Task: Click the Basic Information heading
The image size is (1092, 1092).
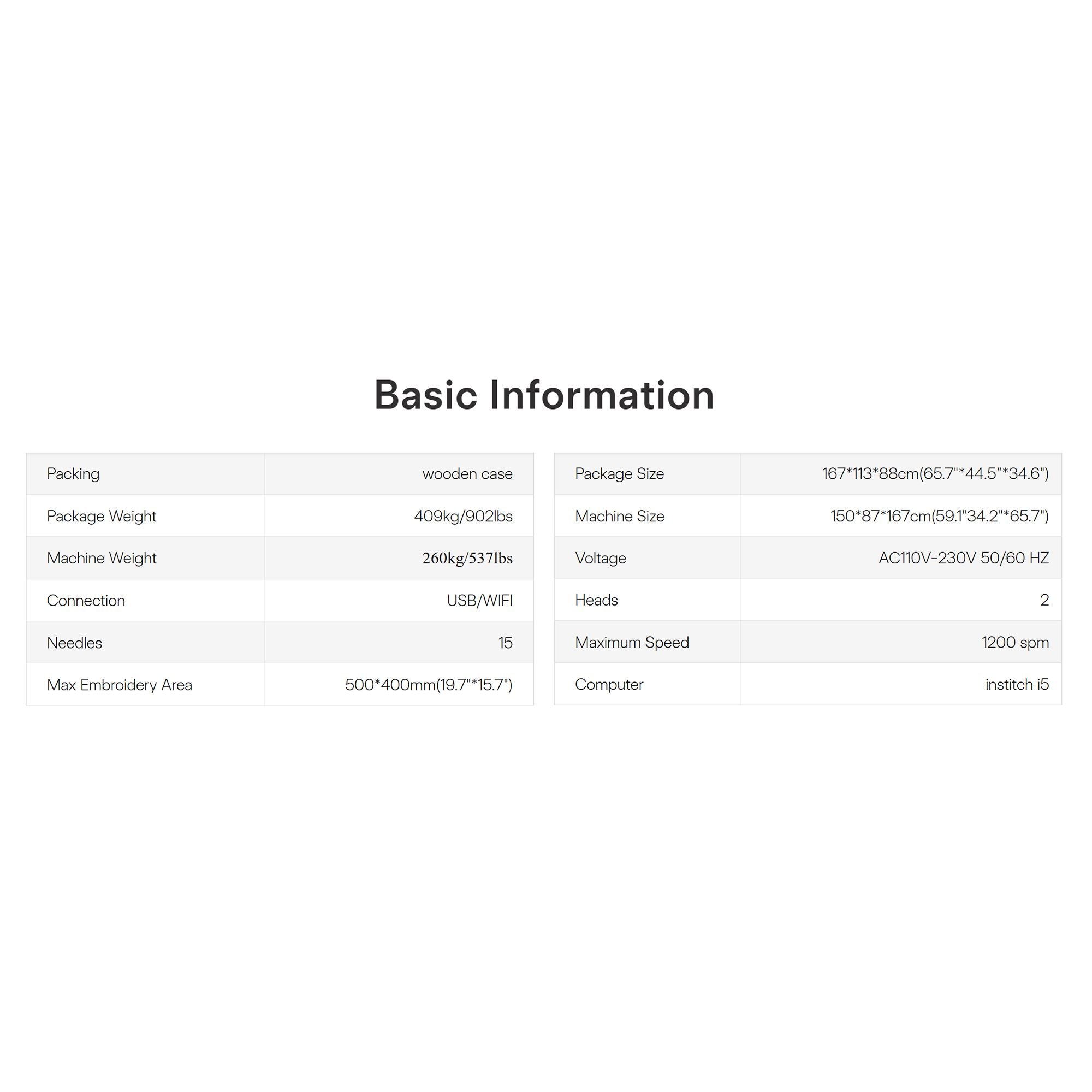Action: coord(544,395)
